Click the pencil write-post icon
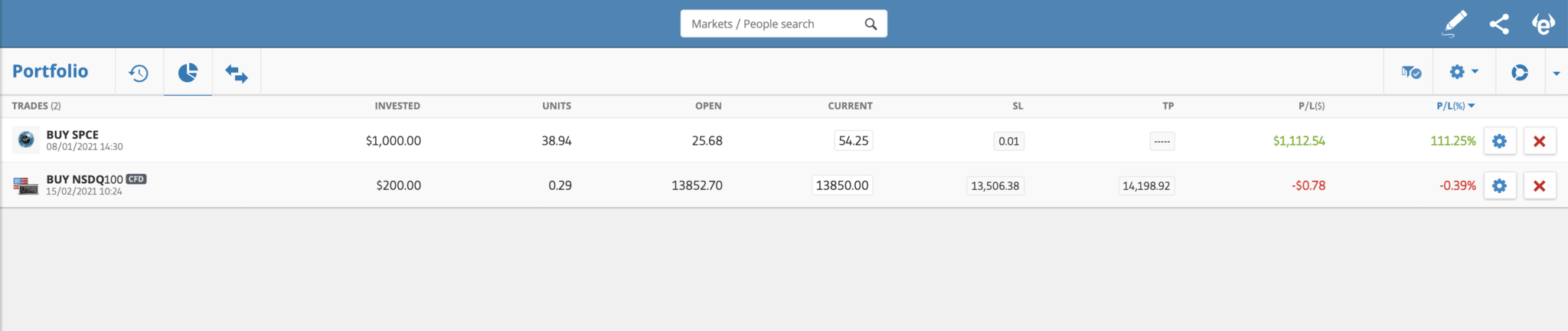 (1455, 24)
